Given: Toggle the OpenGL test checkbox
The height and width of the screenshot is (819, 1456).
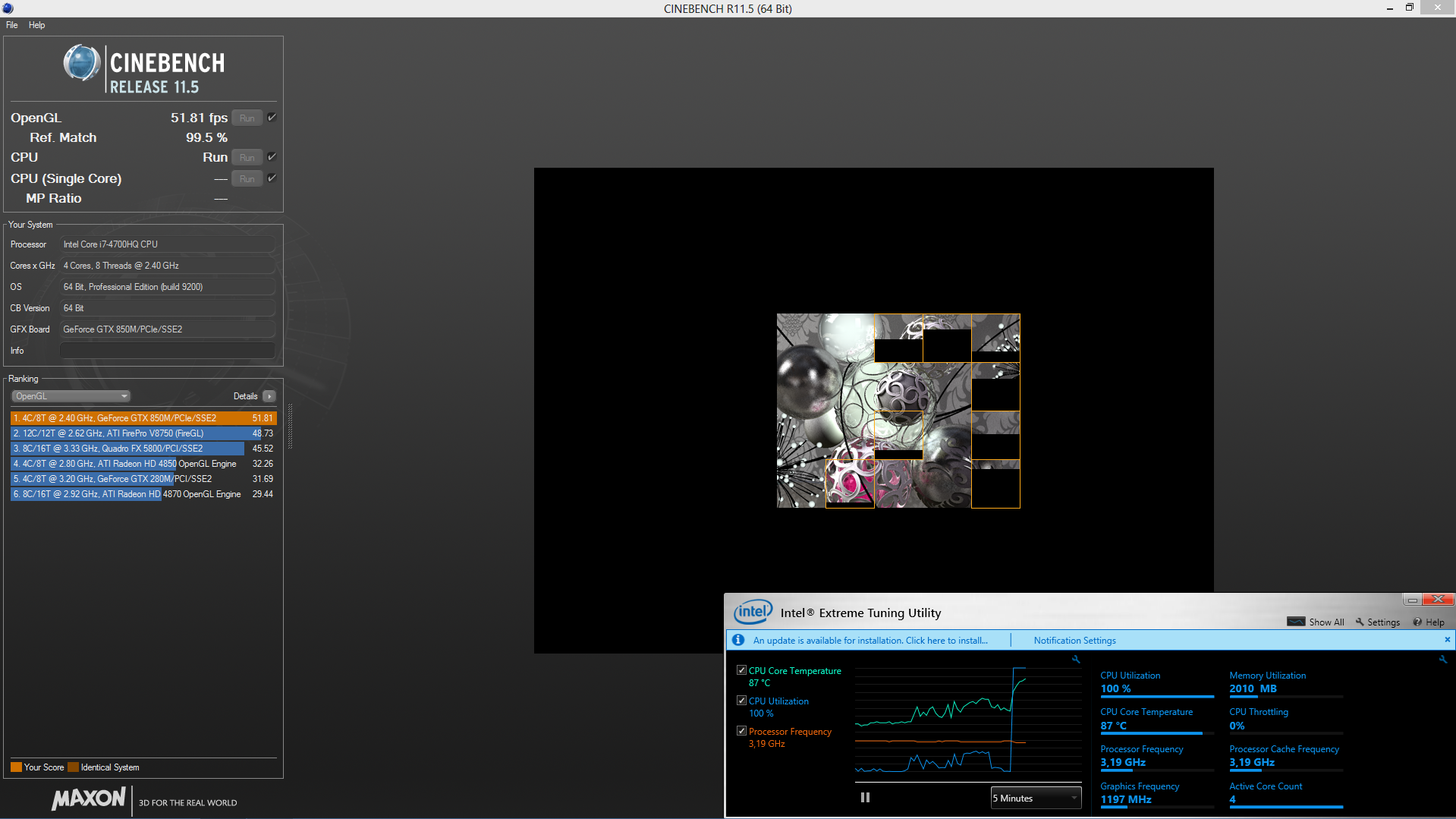Looking at the screenshot, I should click(272, 117).
